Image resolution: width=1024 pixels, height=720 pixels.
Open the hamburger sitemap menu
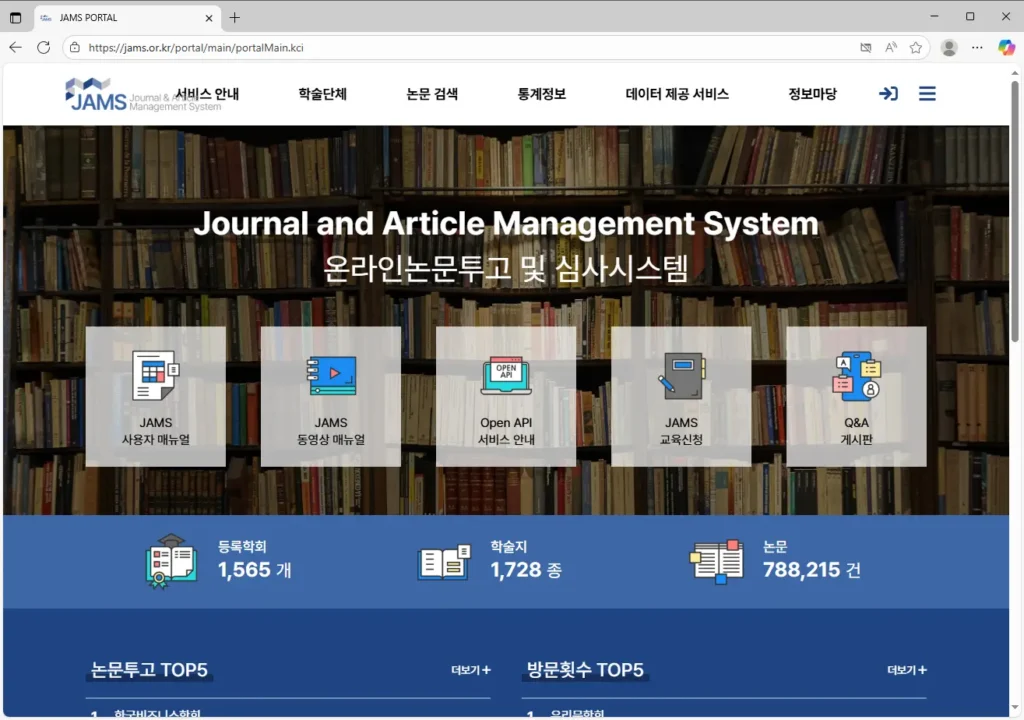tap(927, 93)
